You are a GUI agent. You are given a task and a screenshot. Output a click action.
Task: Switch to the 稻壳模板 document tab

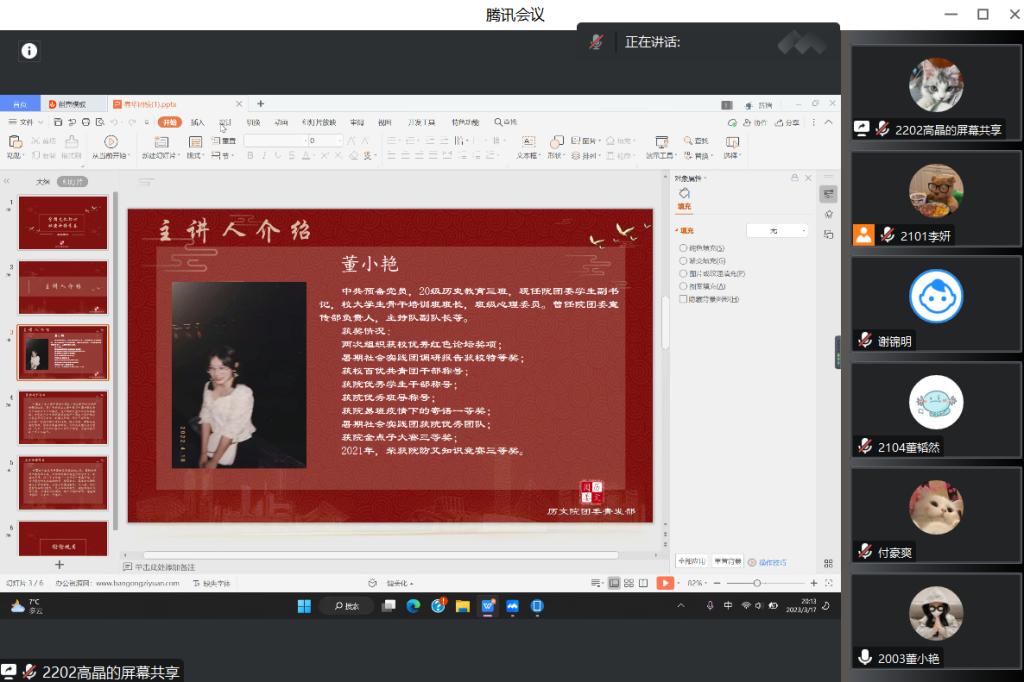point(72,104)
